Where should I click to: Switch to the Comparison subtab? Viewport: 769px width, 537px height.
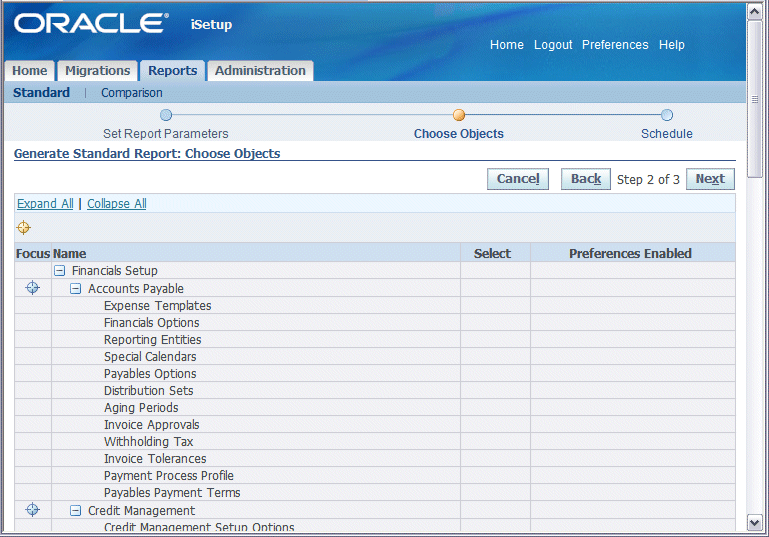point(131,93)
